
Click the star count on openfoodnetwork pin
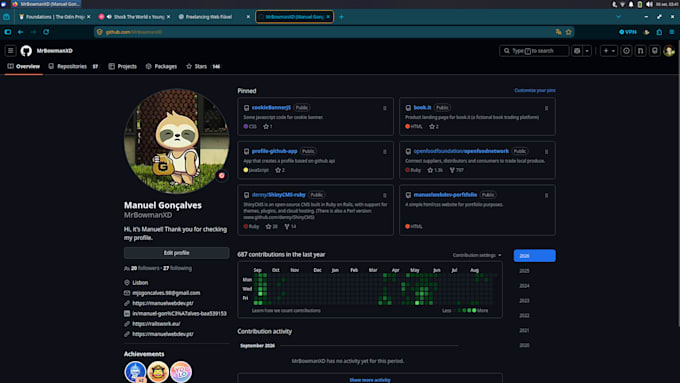coord(435,170)
